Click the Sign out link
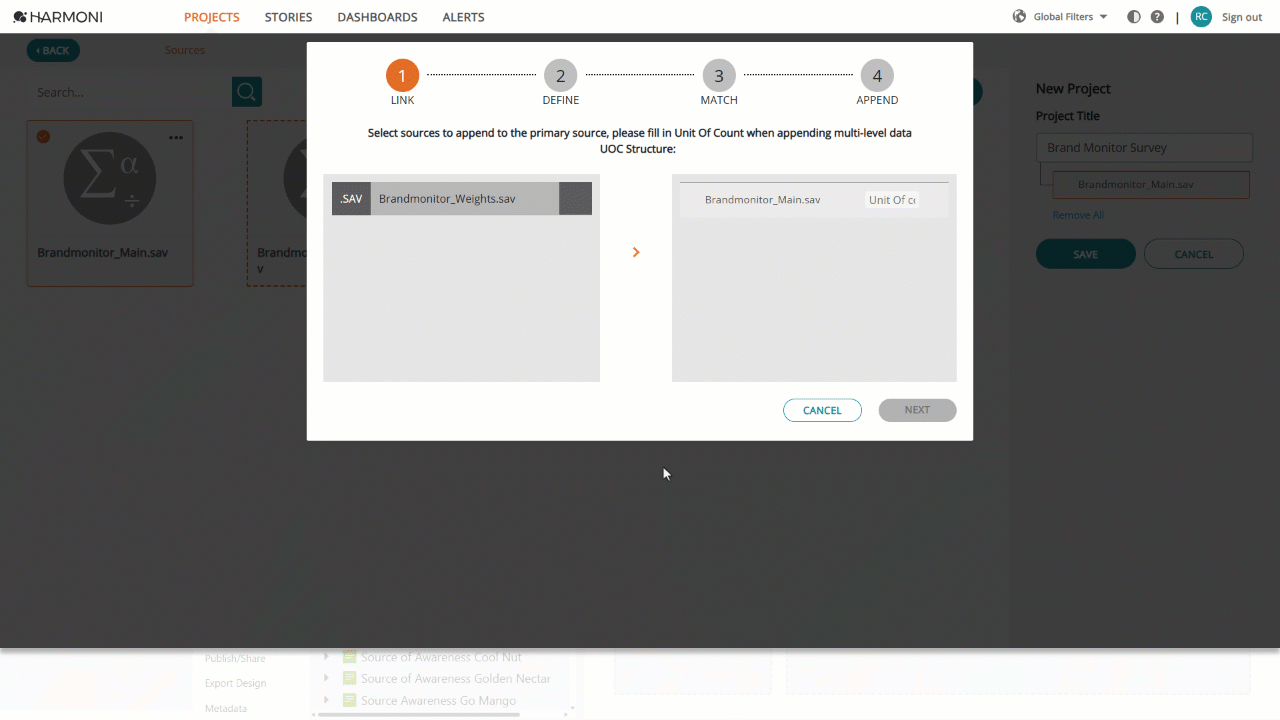The height and width of the screenshot is (720, 1280). (x=1242, y=17)
